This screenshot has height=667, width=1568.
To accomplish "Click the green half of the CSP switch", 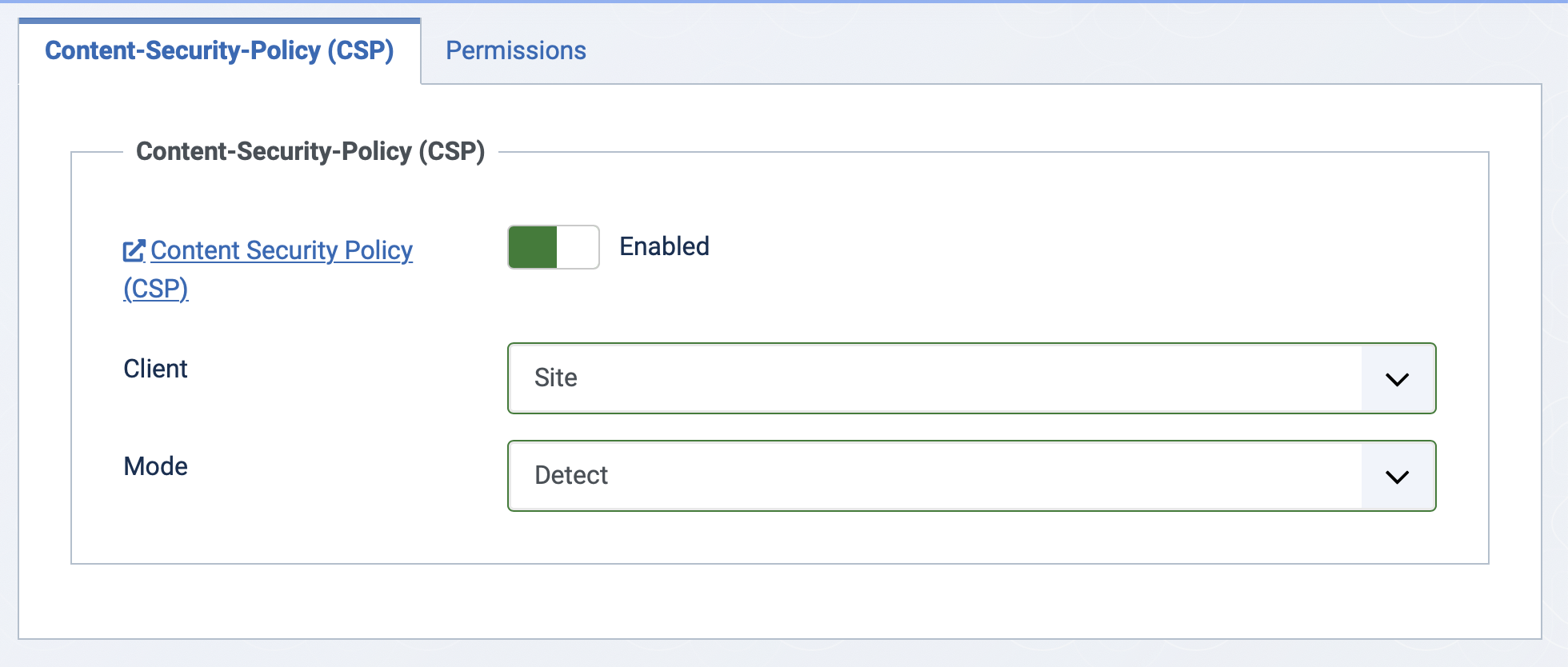I will 533,247.
